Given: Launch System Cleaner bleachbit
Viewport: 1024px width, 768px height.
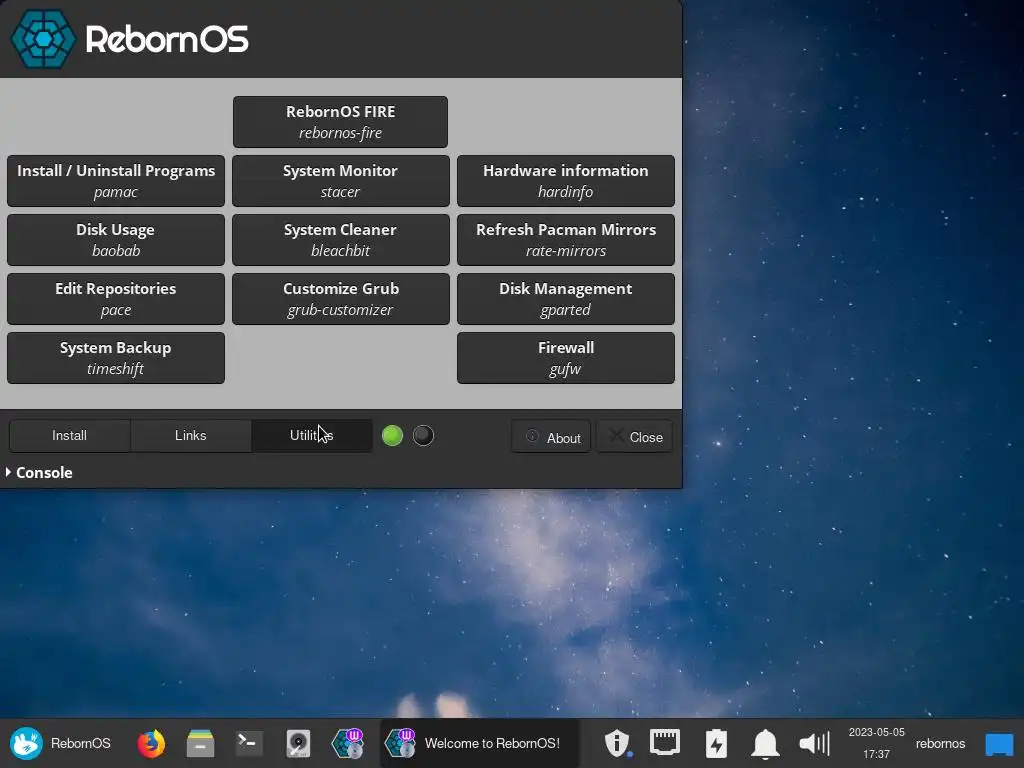Looking at the screenshot, I should click(x=340, y=240).
